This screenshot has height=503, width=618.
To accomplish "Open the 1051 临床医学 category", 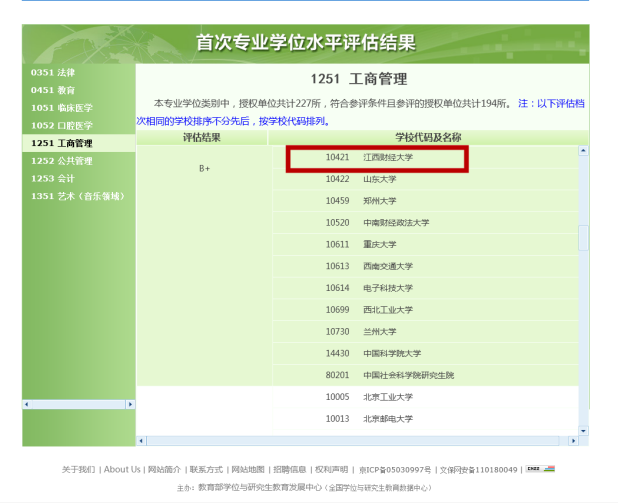I will pos(62,108).
